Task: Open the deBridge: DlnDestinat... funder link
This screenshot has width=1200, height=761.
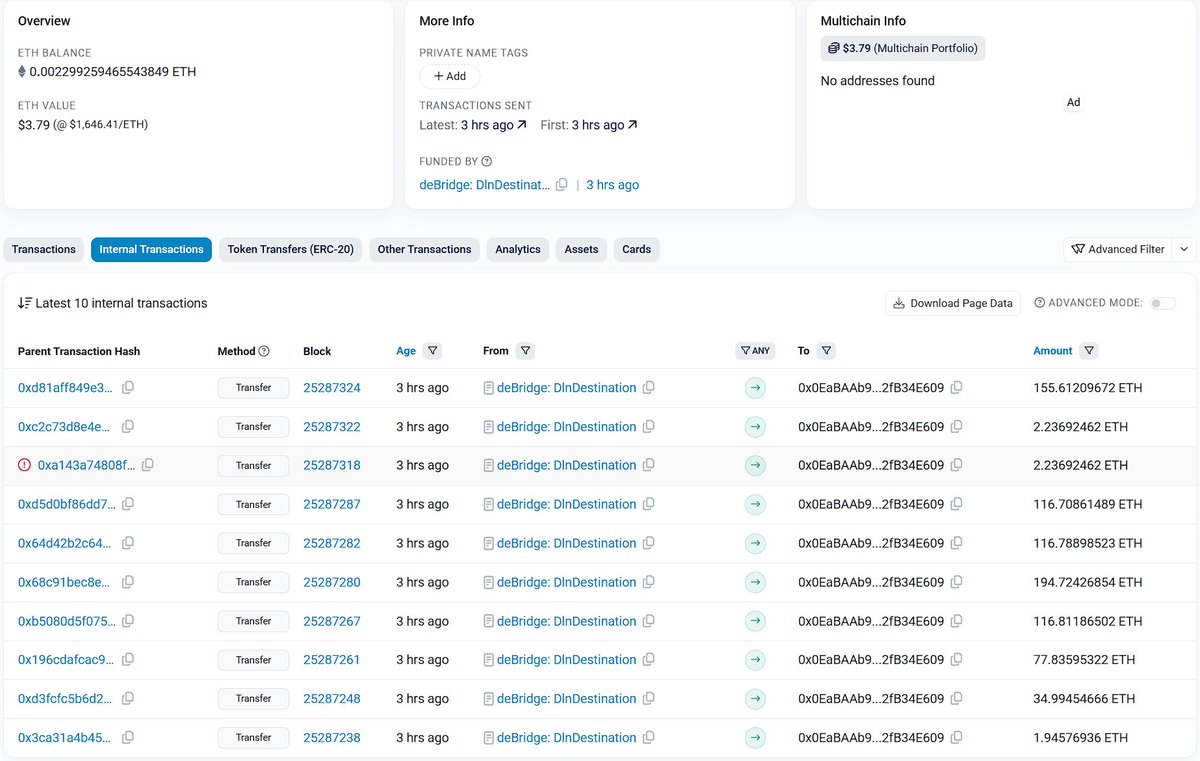Action: (x=485, y=185)
